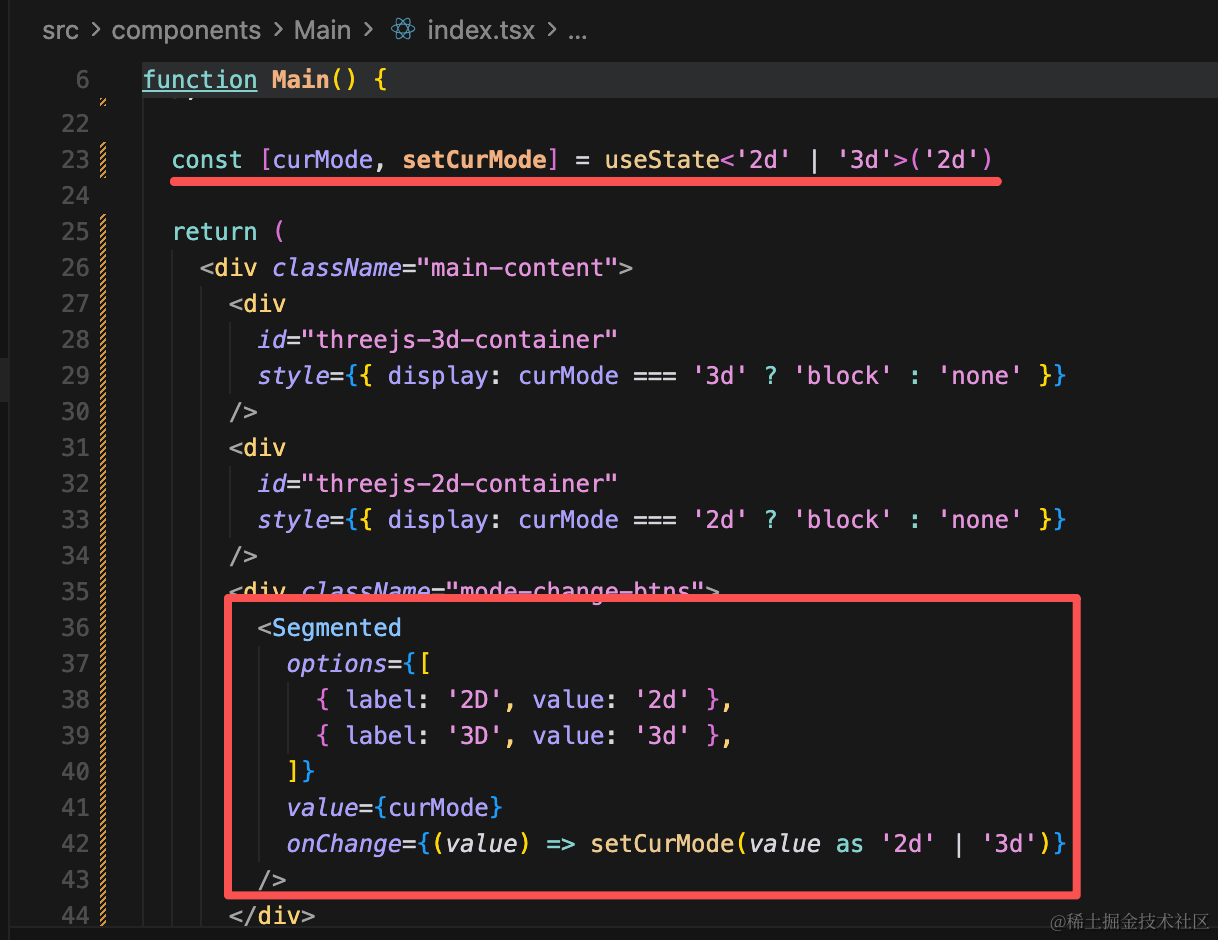This screenshot has width=1218, height=940.
Task: Open the src breadcrumb segment
Action: (60, 30)
